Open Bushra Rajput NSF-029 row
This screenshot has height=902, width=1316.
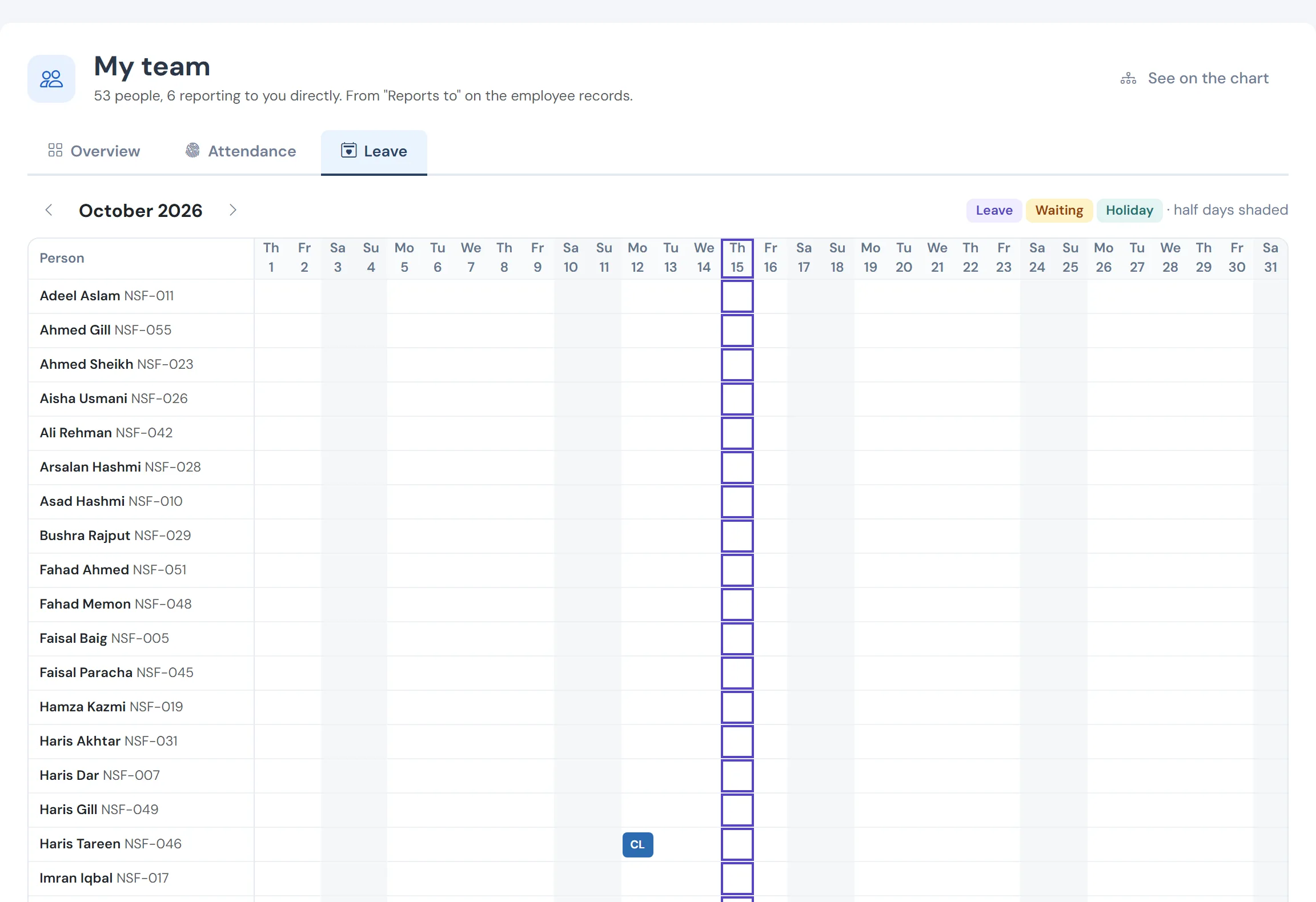pos(658,536)
